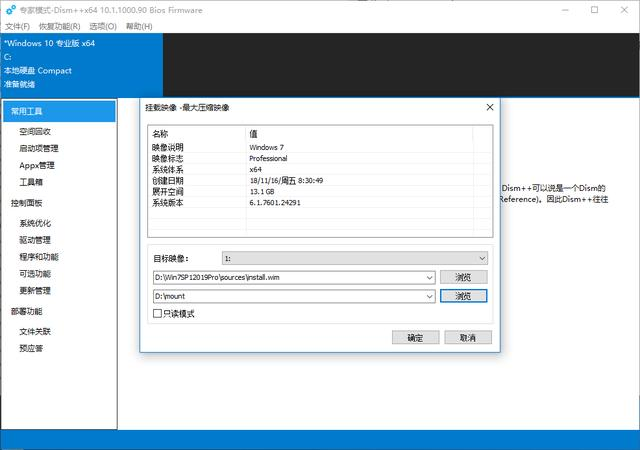Click the 名称 column header
Screen dimensions: 640x450
point(197,134)
